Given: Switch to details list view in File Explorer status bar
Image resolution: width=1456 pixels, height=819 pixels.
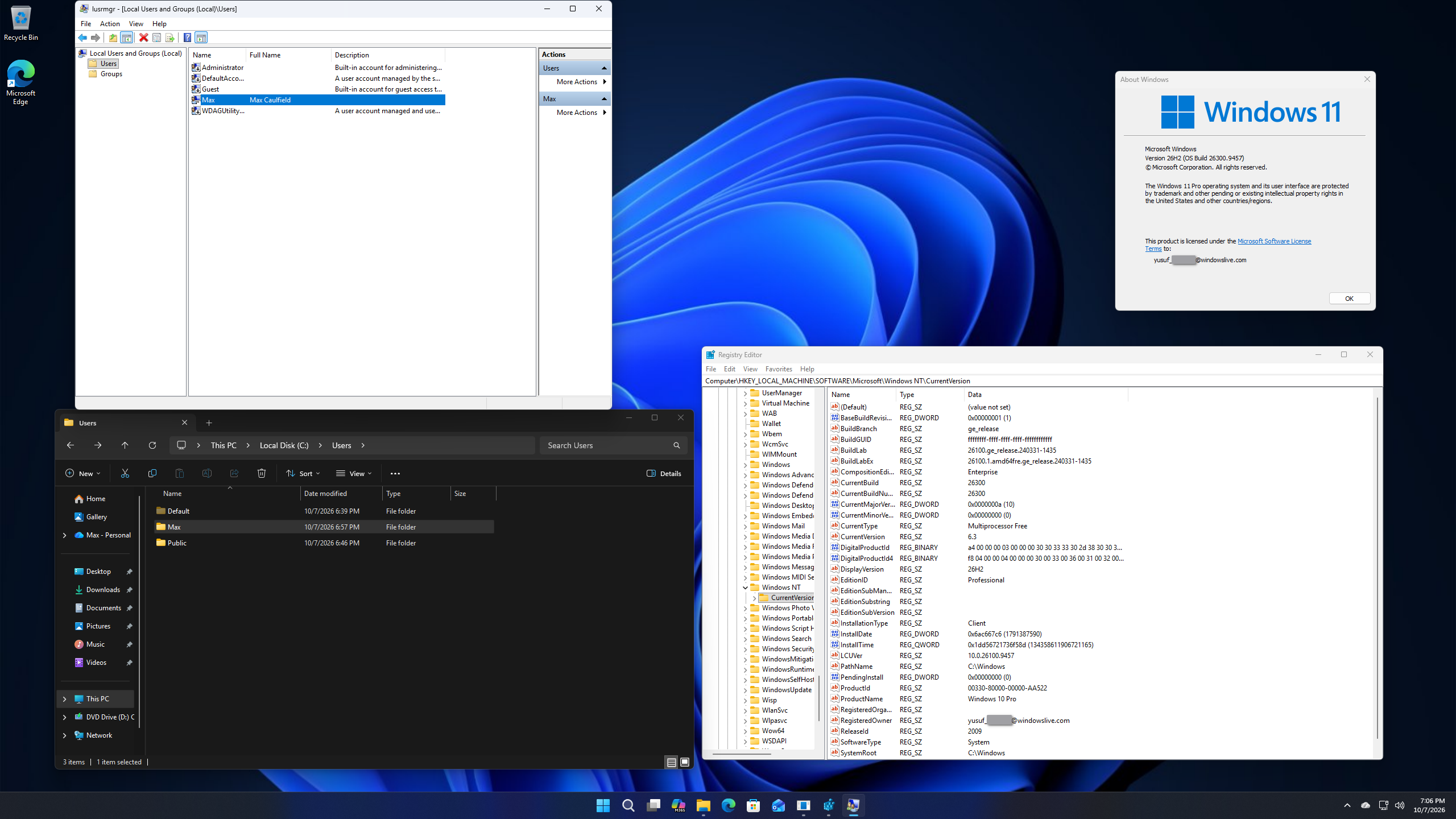Looking at the screenshot, I should tap(672, 762).
